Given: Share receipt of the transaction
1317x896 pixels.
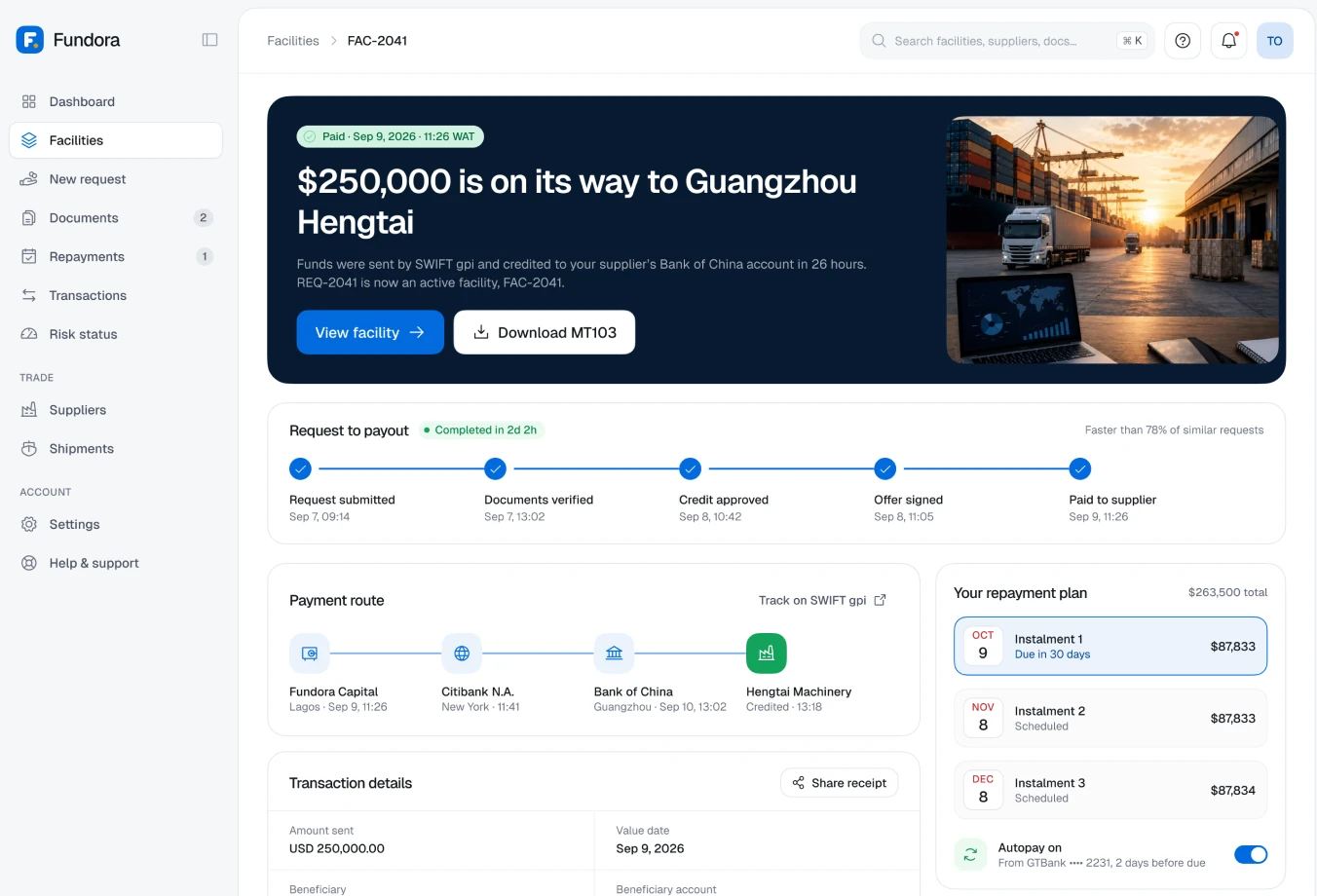Looking at the screenshot, I should click(840, 783).
